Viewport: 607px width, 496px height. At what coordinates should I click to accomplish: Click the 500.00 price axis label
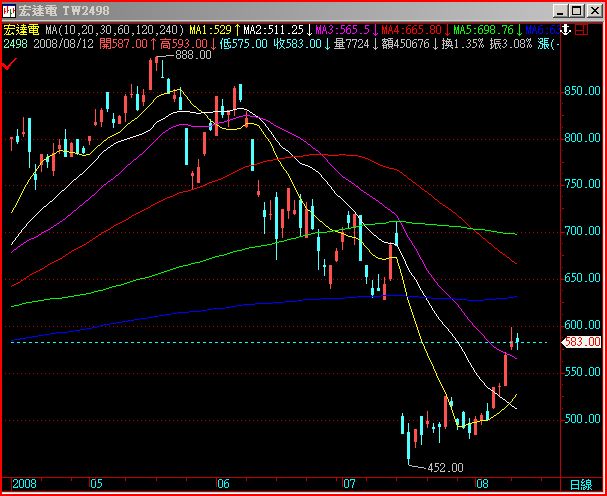[582, 419]
